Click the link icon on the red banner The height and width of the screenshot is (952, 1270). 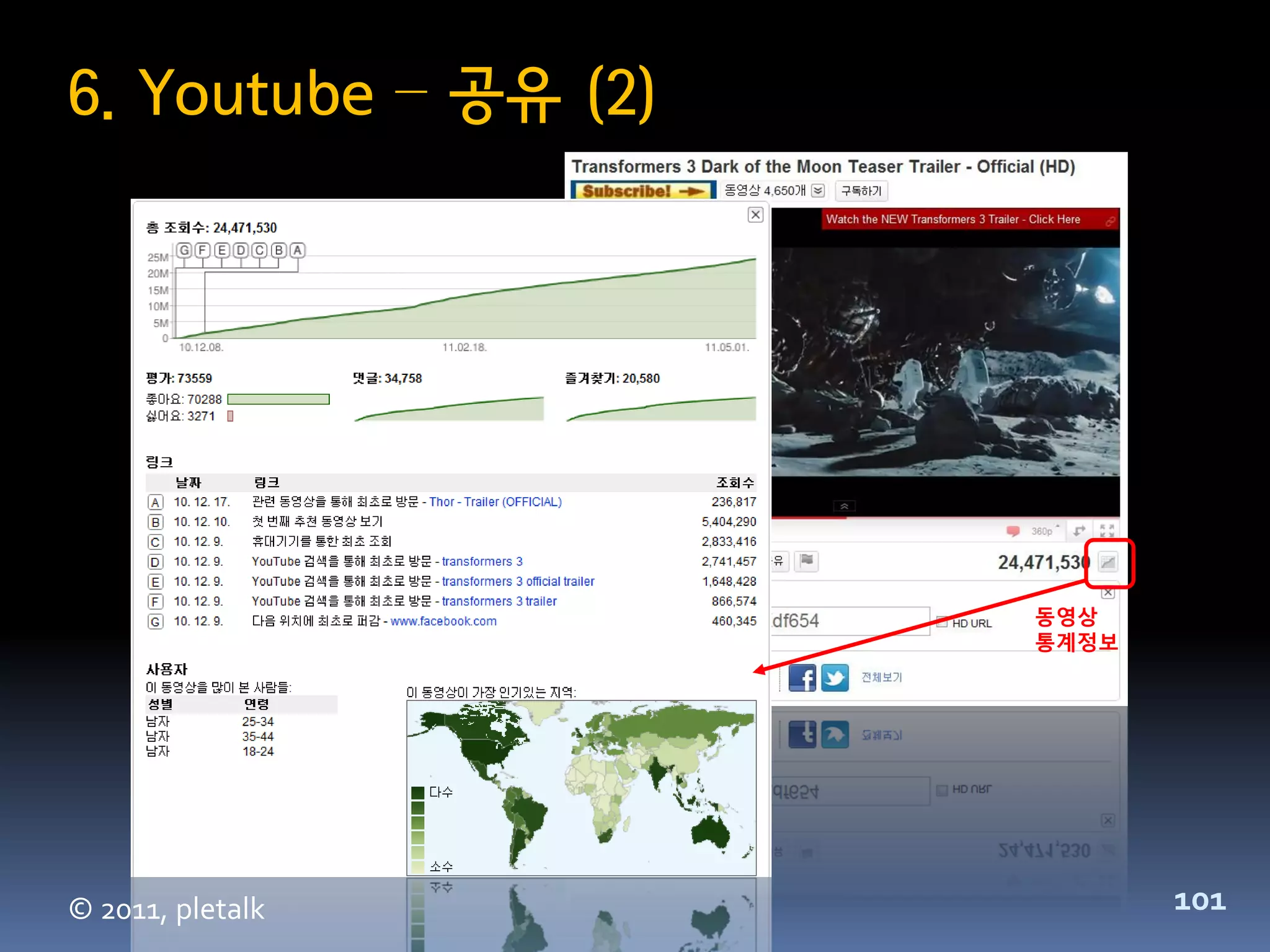[1110, 221]
